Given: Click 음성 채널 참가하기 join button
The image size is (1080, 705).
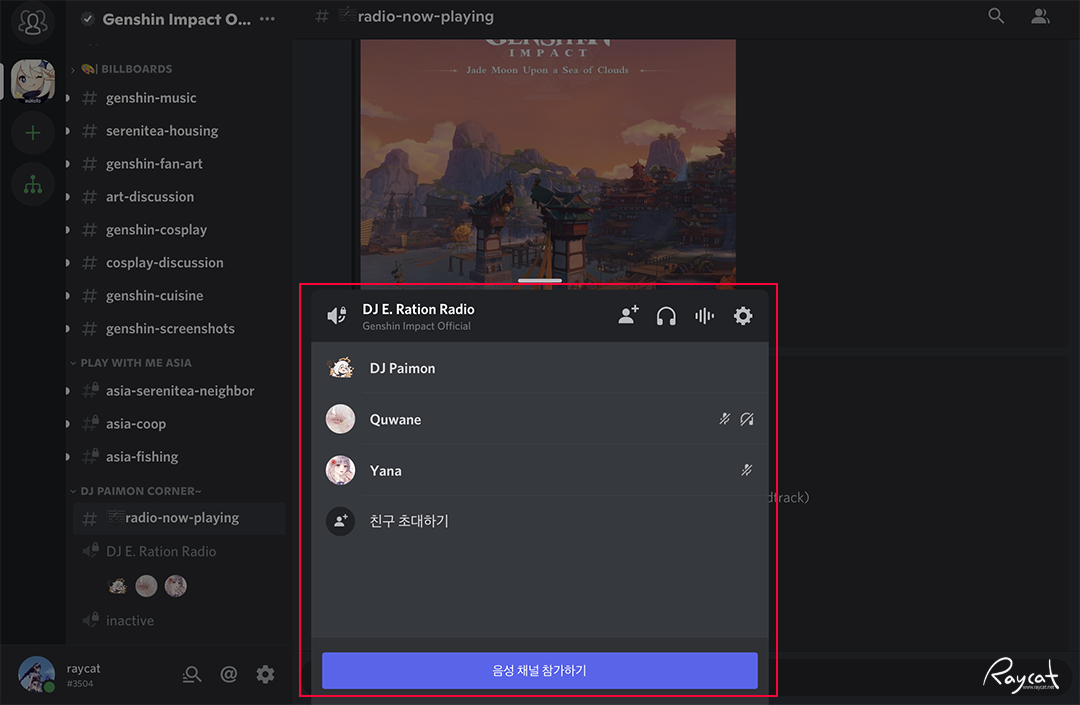Looking at the screenshot, I should [540, 671].
